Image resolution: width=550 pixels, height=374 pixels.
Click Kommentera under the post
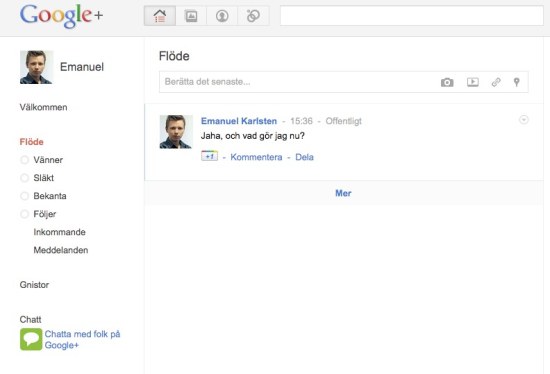256,157
